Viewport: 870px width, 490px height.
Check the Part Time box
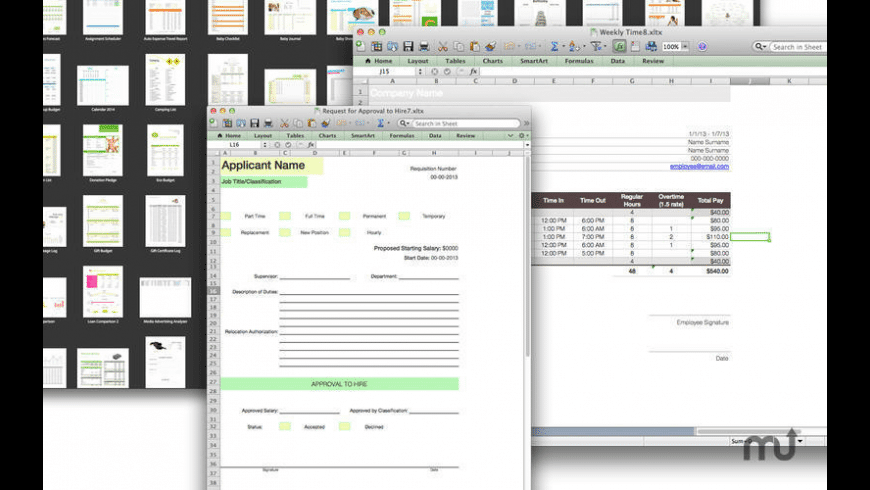pyautogui.click(x=226, y=216)
